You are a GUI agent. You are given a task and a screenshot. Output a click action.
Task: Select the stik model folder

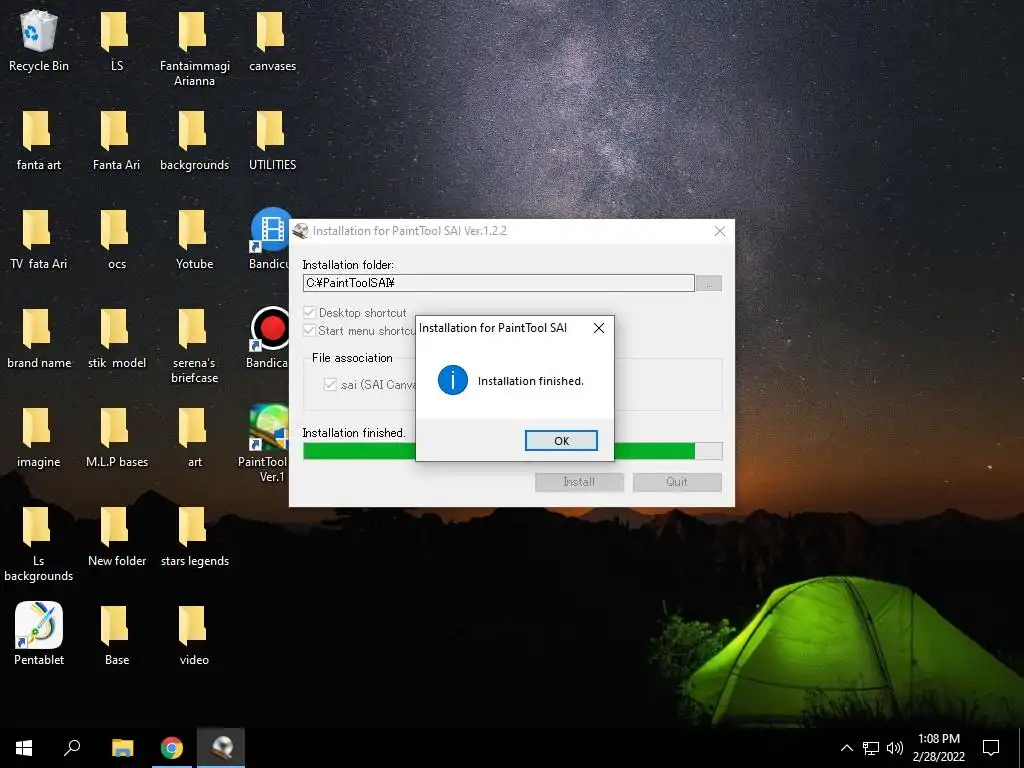[116, 338]
